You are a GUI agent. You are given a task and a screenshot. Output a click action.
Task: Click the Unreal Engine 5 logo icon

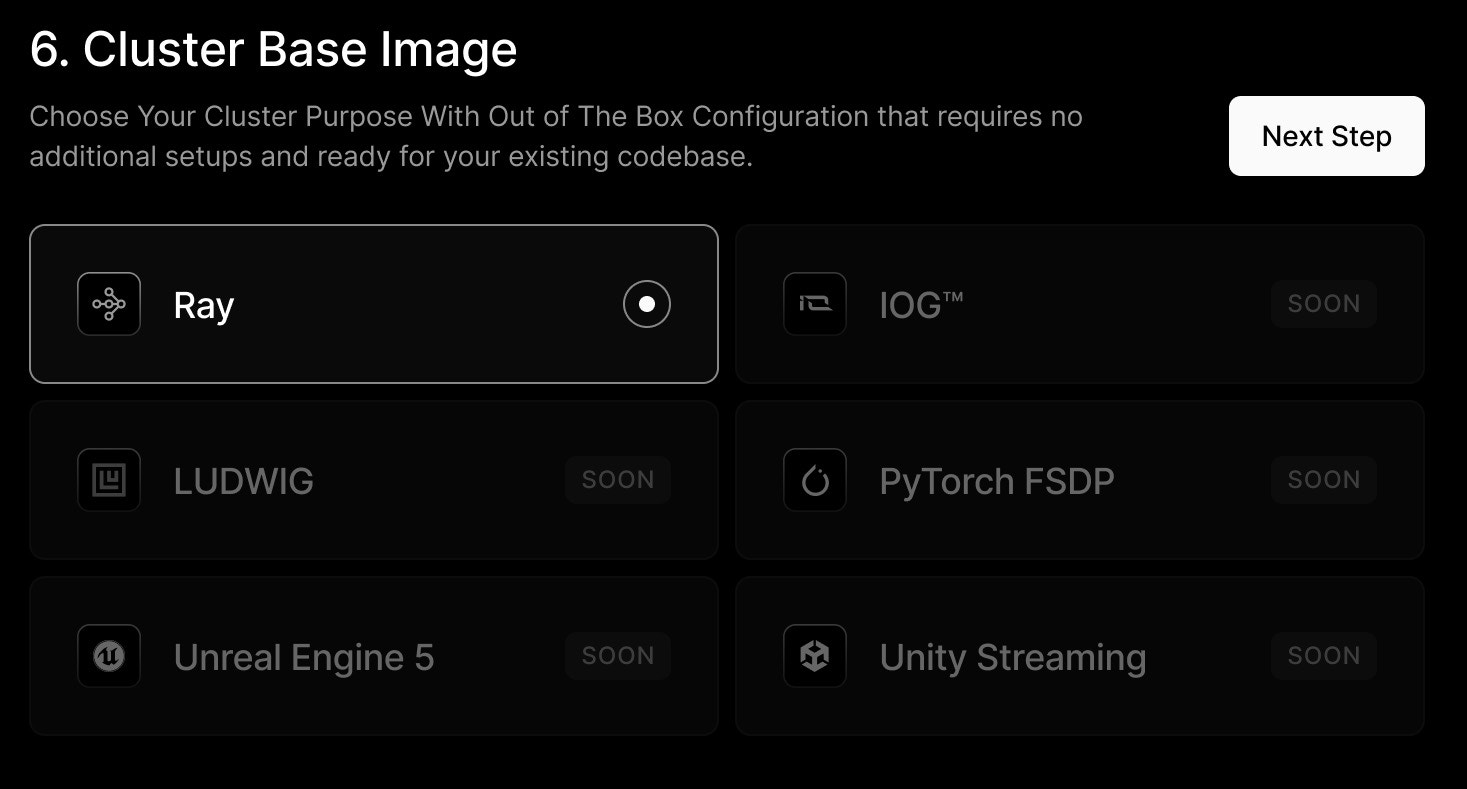click(109, 656)
